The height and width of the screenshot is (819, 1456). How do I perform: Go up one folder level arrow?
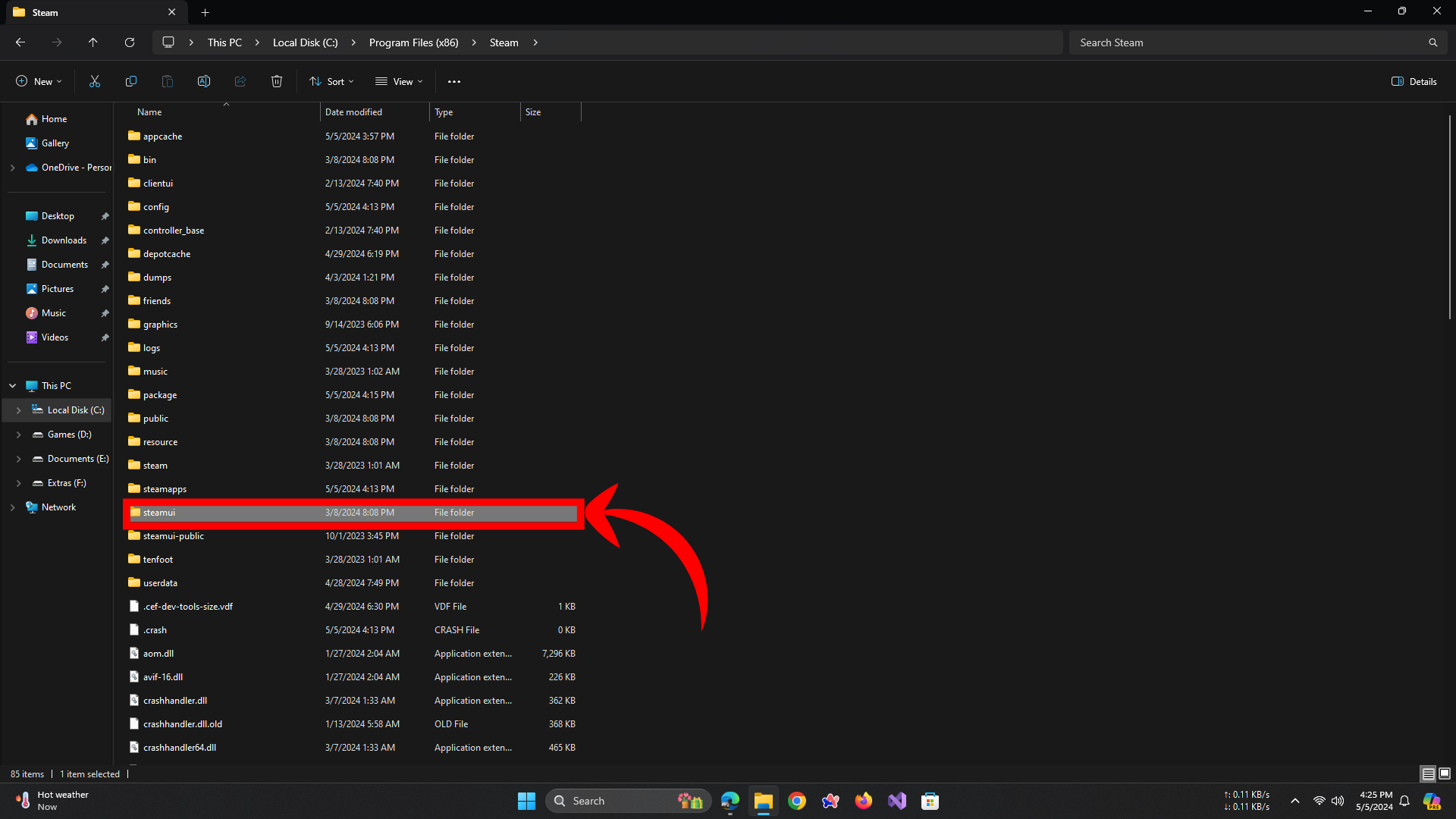(93, 42)
